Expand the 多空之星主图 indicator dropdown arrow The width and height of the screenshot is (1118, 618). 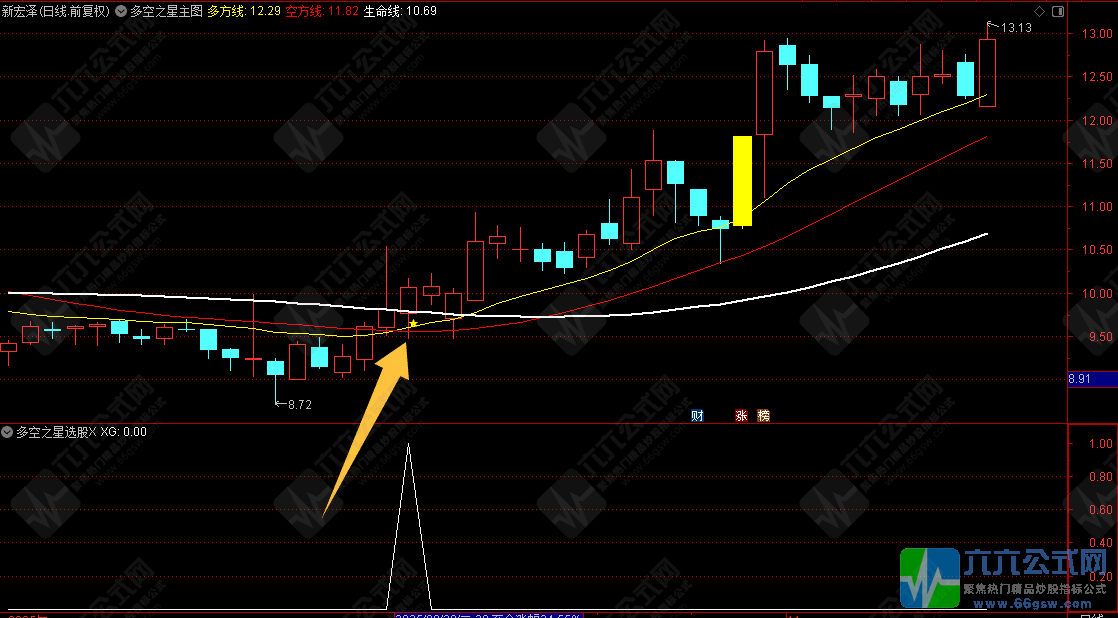pos(120,11)
